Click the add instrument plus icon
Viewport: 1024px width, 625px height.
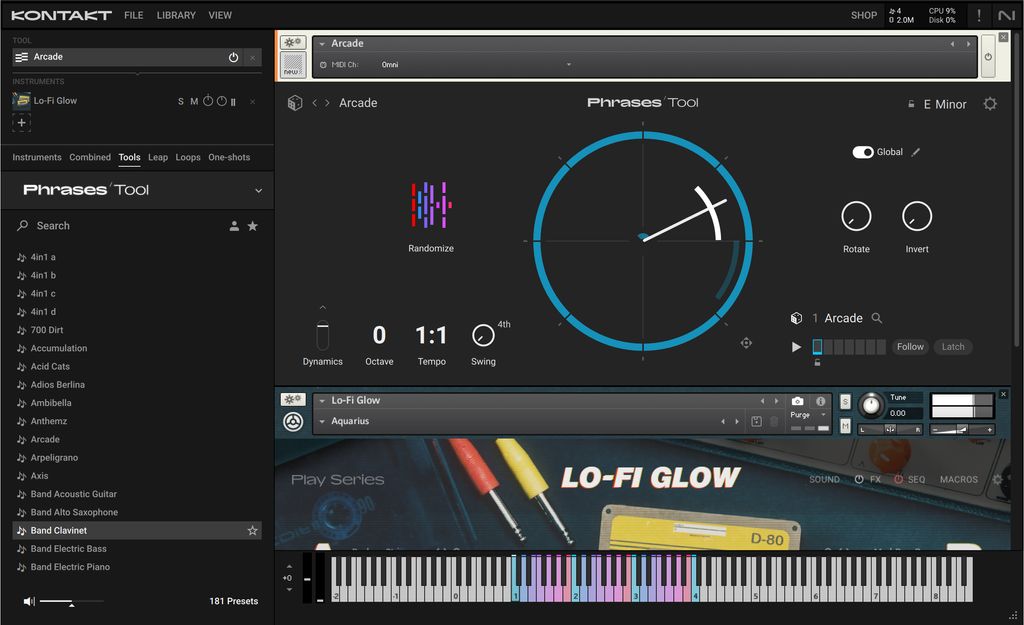[x=21, y=122]
